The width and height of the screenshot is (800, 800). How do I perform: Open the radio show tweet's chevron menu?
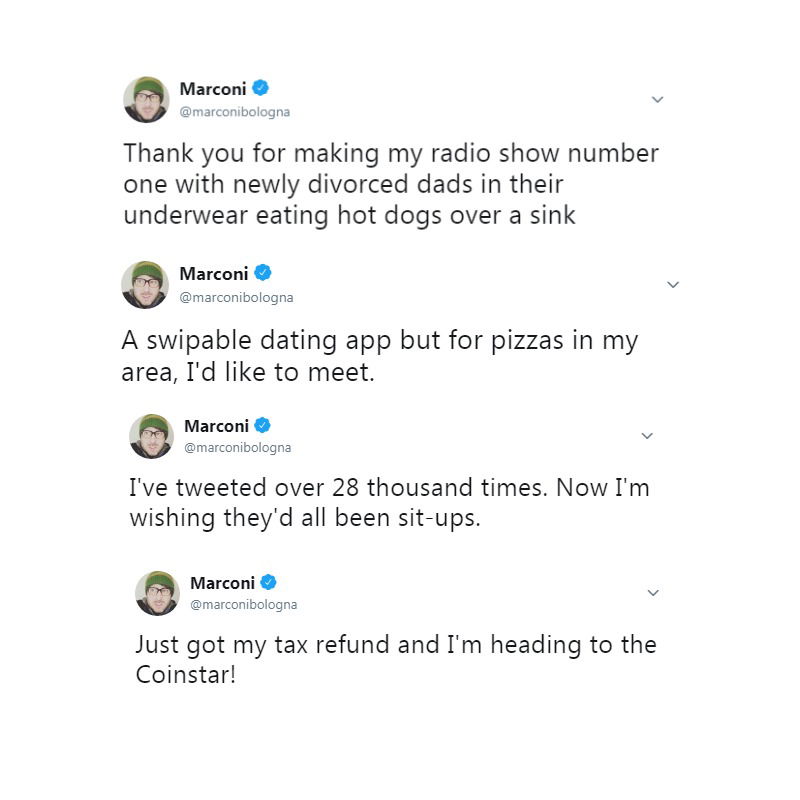coord(658,99)
